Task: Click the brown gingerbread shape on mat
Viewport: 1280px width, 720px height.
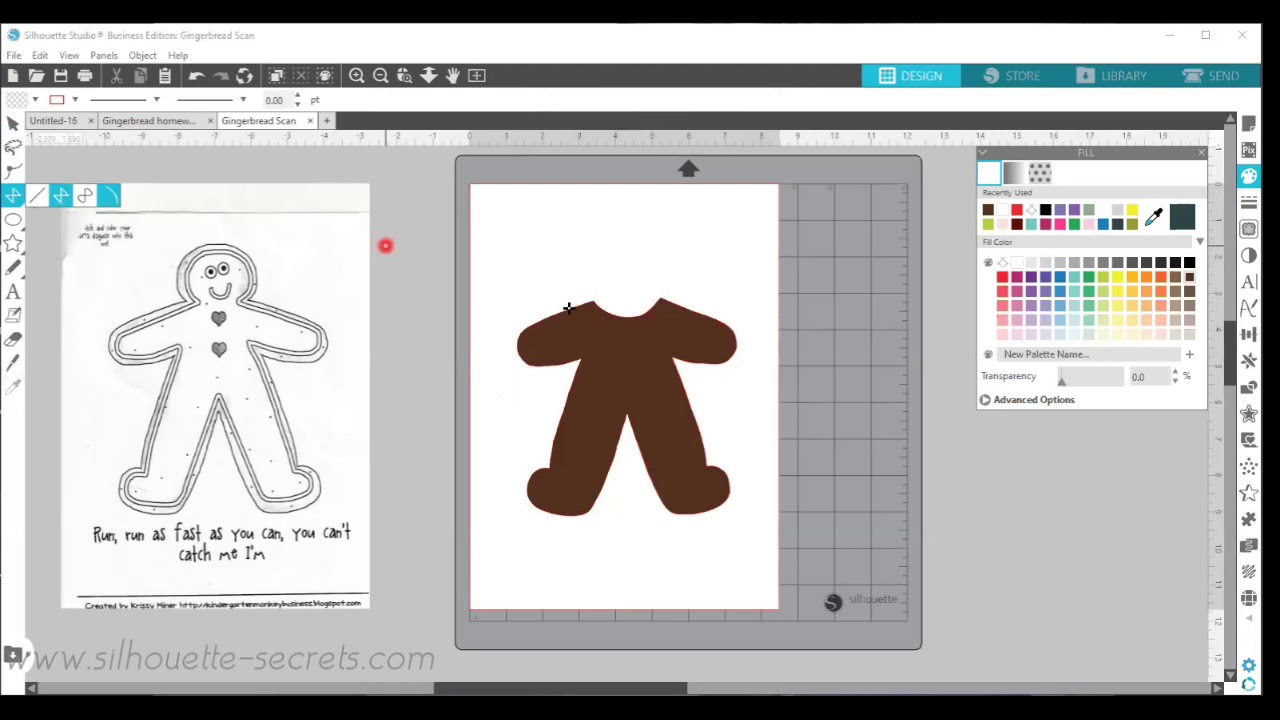Action: pos(627,408)
